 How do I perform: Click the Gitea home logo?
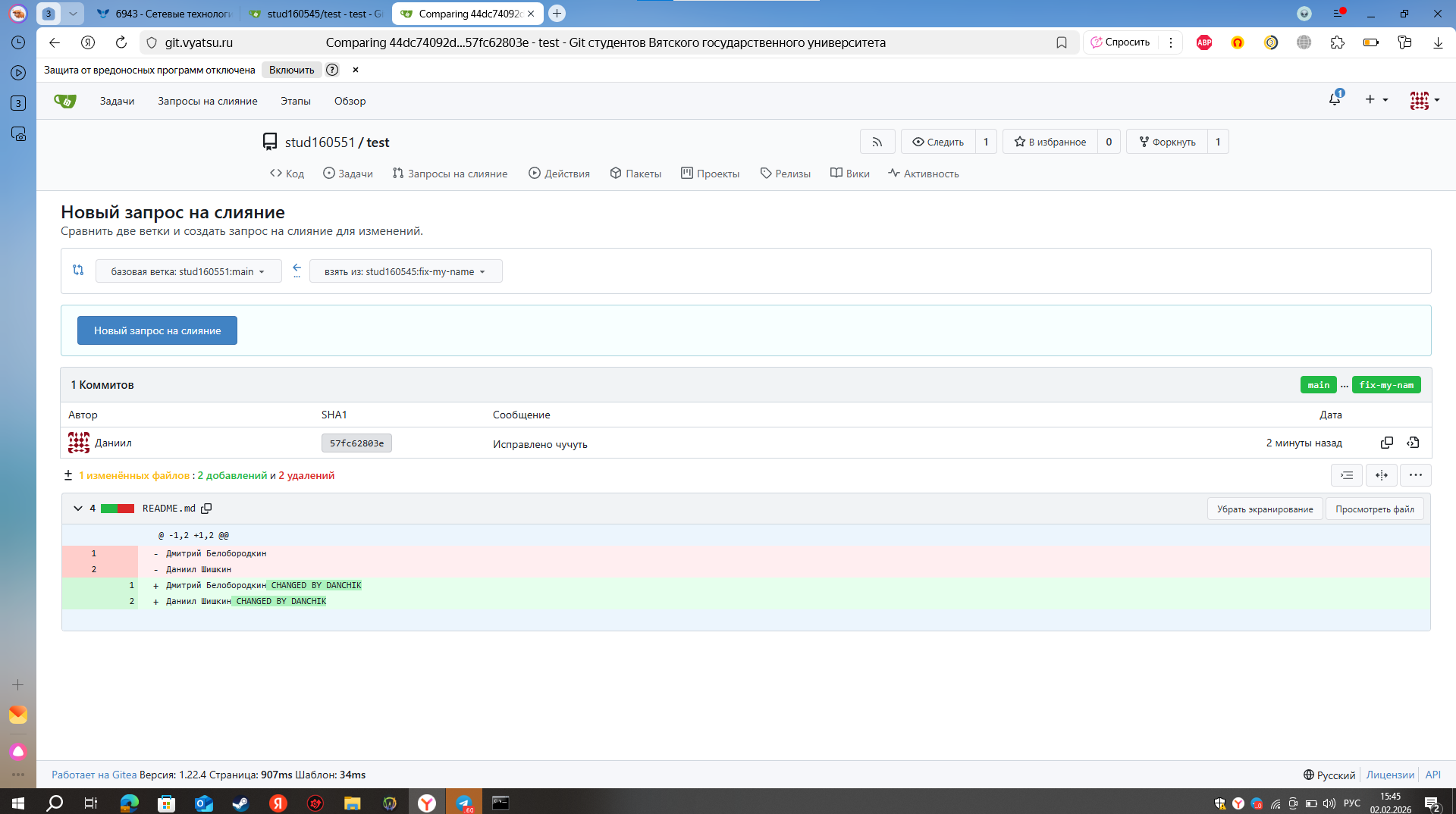tap(65, 101)
